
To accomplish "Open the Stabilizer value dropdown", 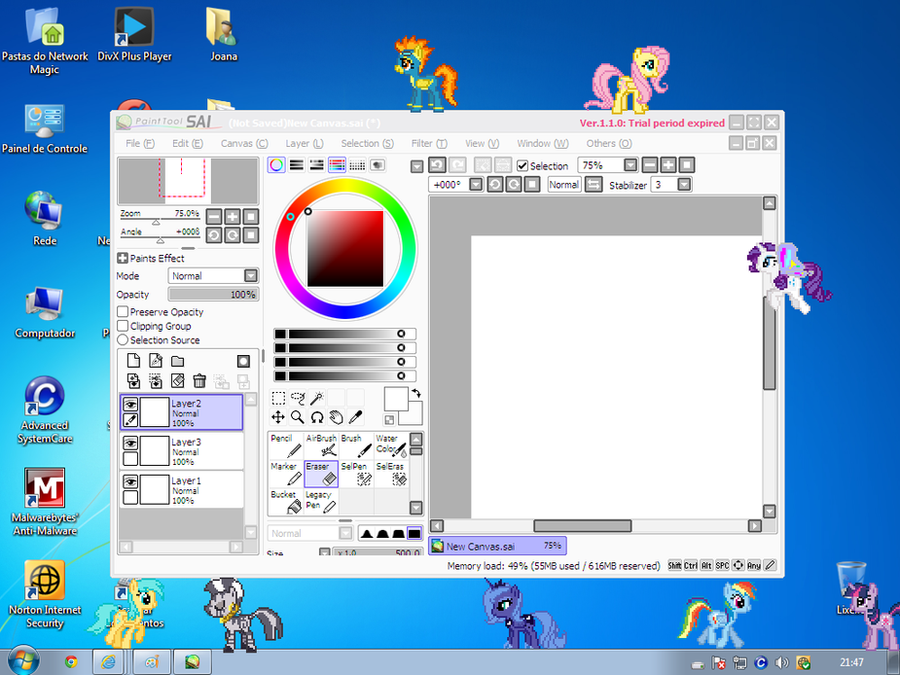I will [684, 185].
